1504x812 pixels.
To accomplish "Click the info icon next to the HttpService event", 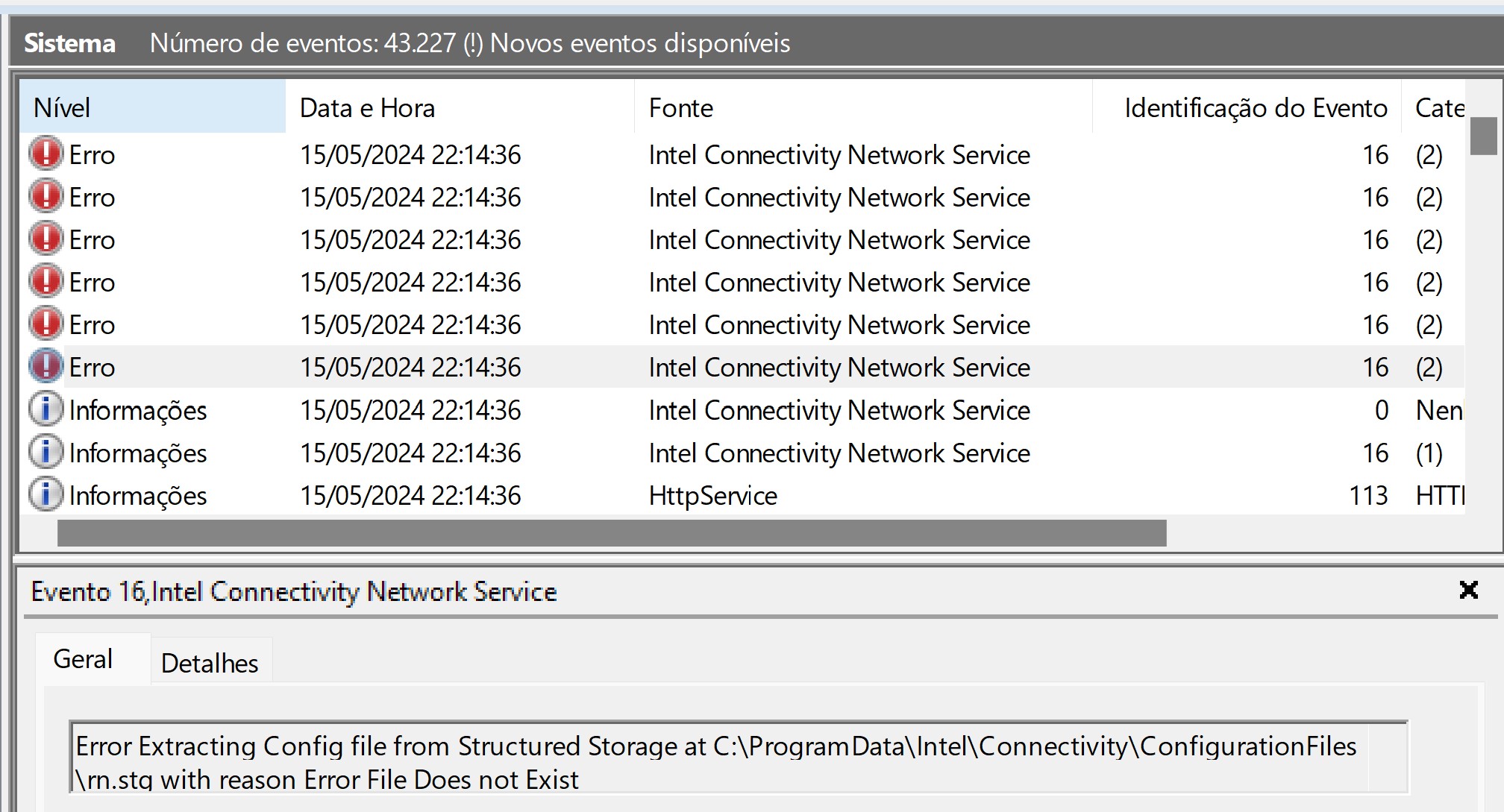I will coord(46,494).
